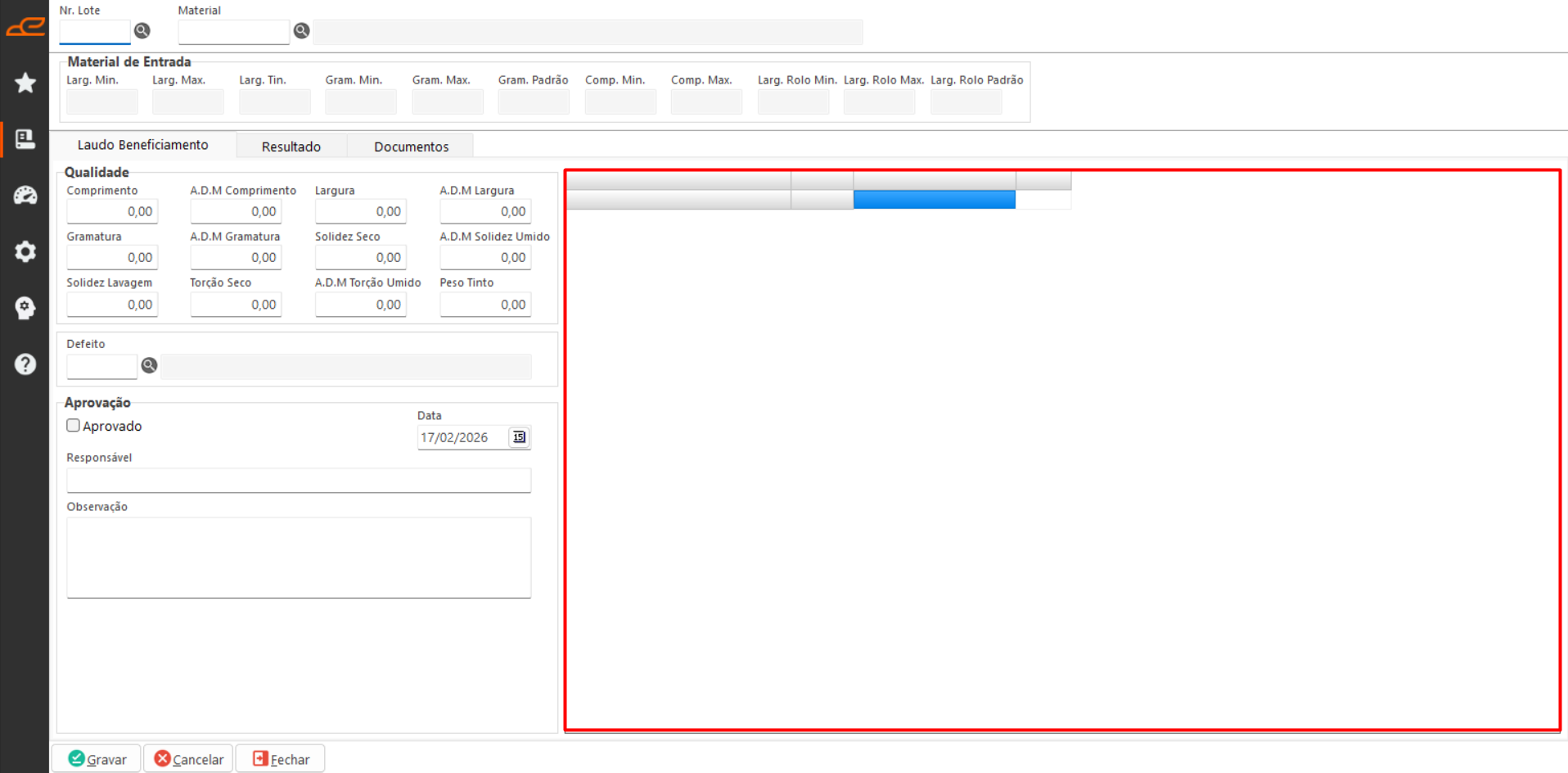The image size is (1568, 773).
Task: Click the Responsável text field
Action: (x=299, y=480)
